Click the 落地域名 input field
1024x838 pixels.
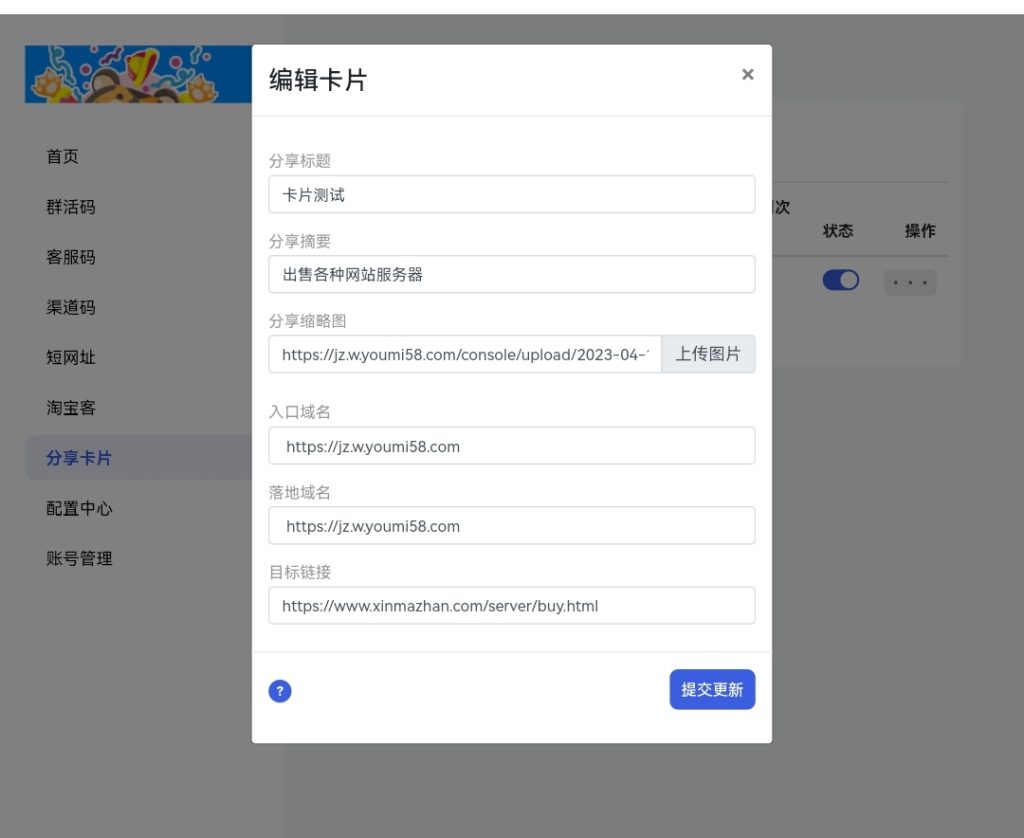(511, 526)
